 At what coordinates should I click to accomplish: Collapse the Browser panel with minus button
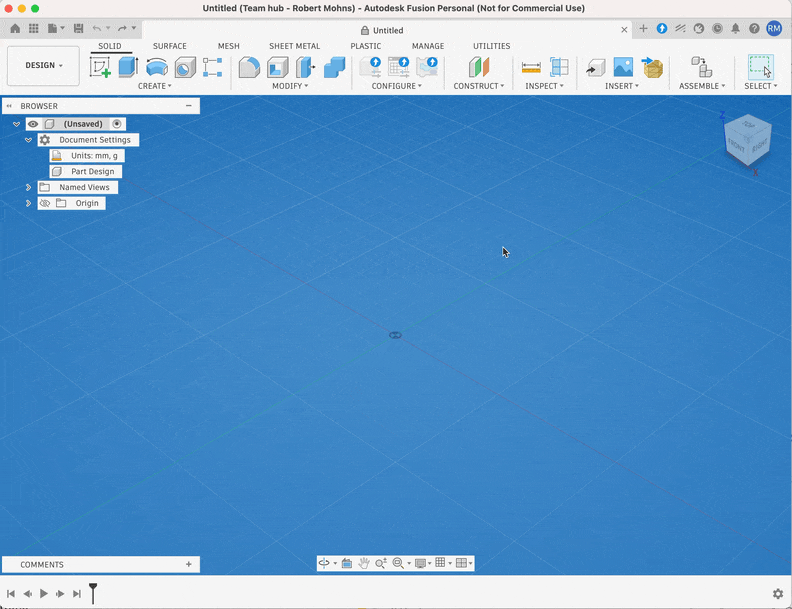(189, 106)
